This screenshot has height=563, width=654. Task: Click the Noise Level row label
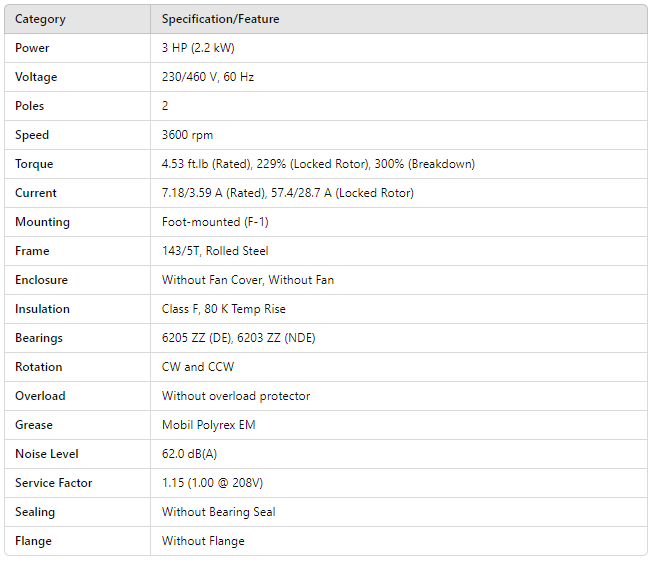point(45,454)
